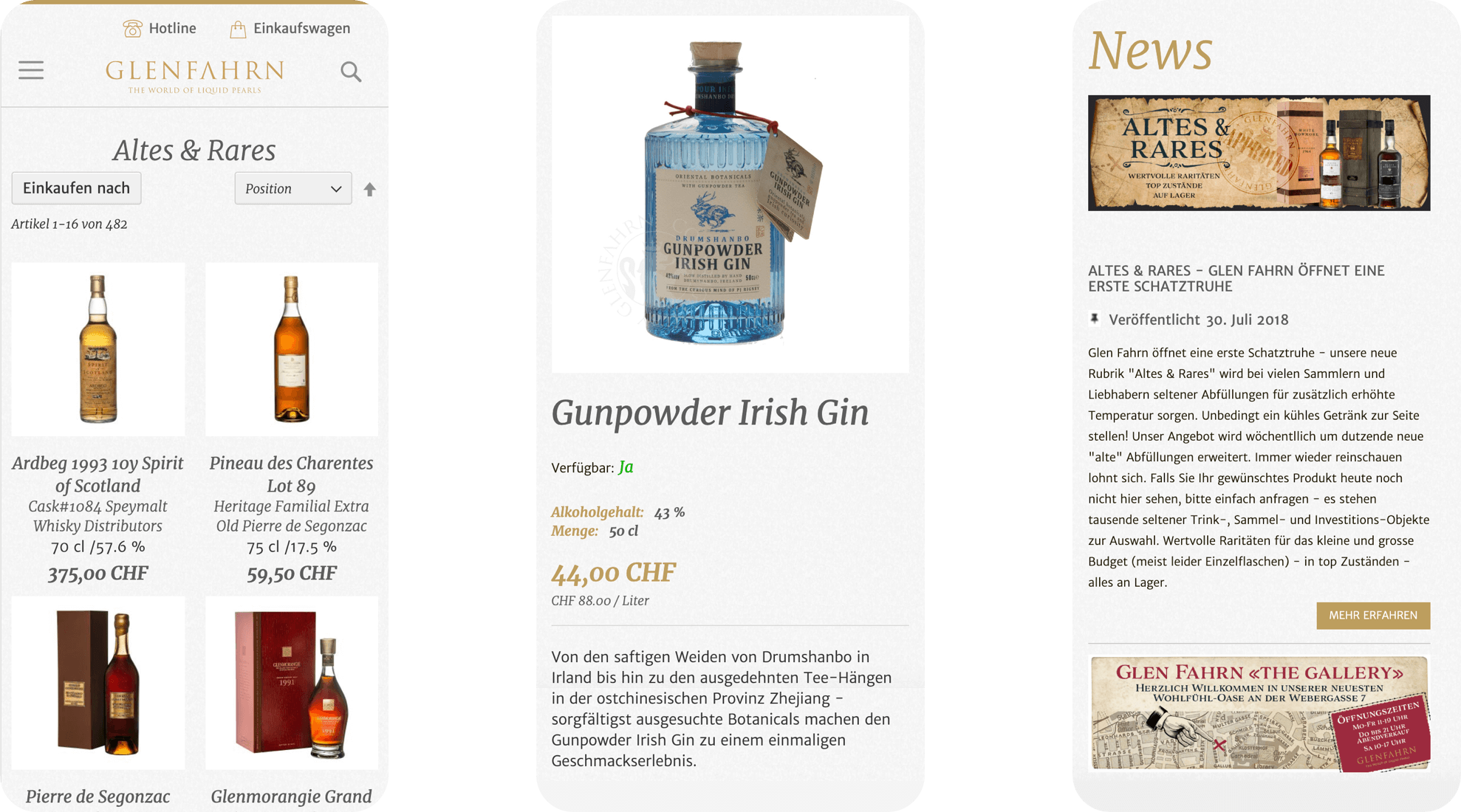Open the Glen Fahrn The Gallery banner
The height and width of the screenshot is (812, 1461).
[1259, 713]
